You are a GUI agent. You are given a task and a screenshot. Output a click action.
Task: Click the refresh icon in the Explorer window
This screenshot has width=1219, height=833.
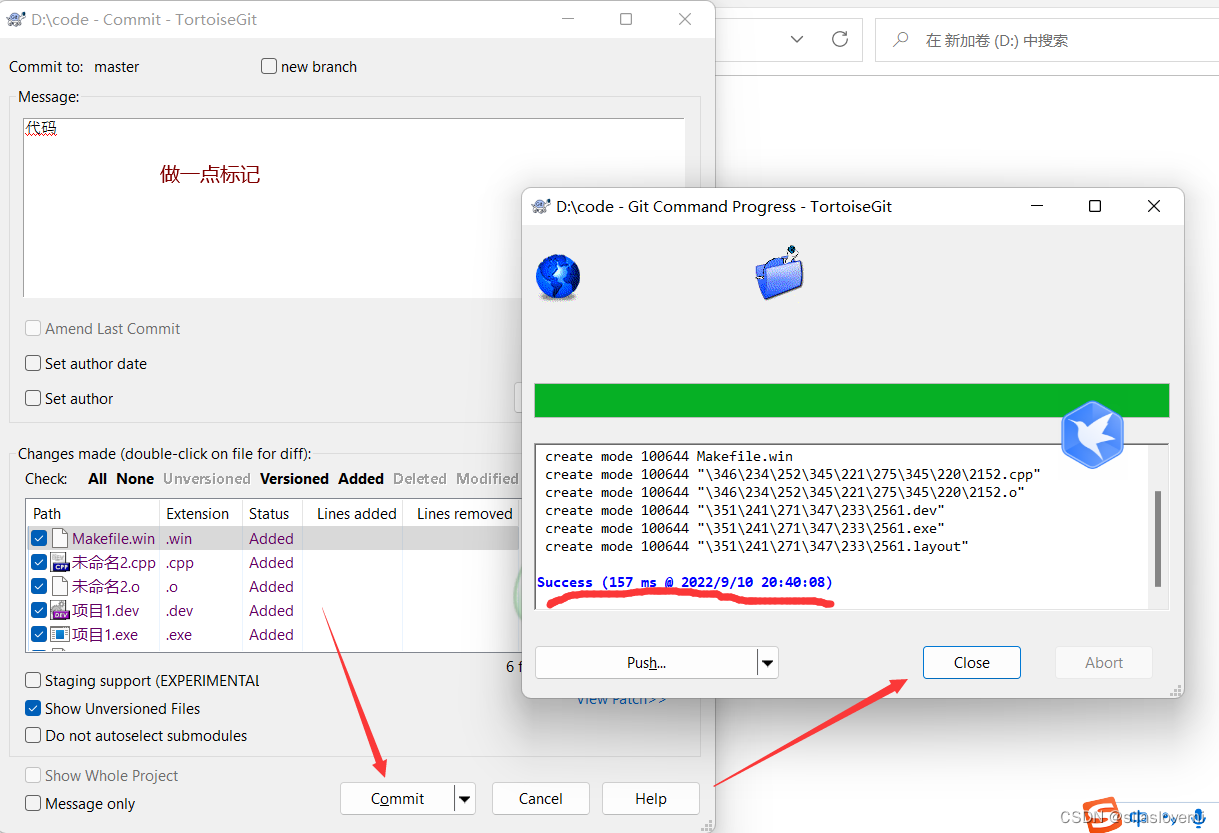tap(840, 39)
